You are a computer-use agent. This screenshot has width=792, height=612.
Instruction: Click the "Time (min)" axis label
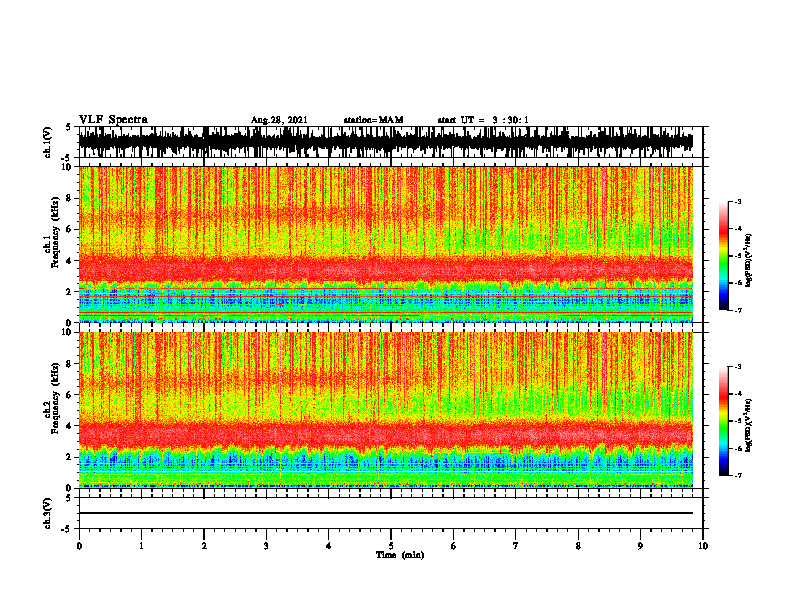[400, 555]
